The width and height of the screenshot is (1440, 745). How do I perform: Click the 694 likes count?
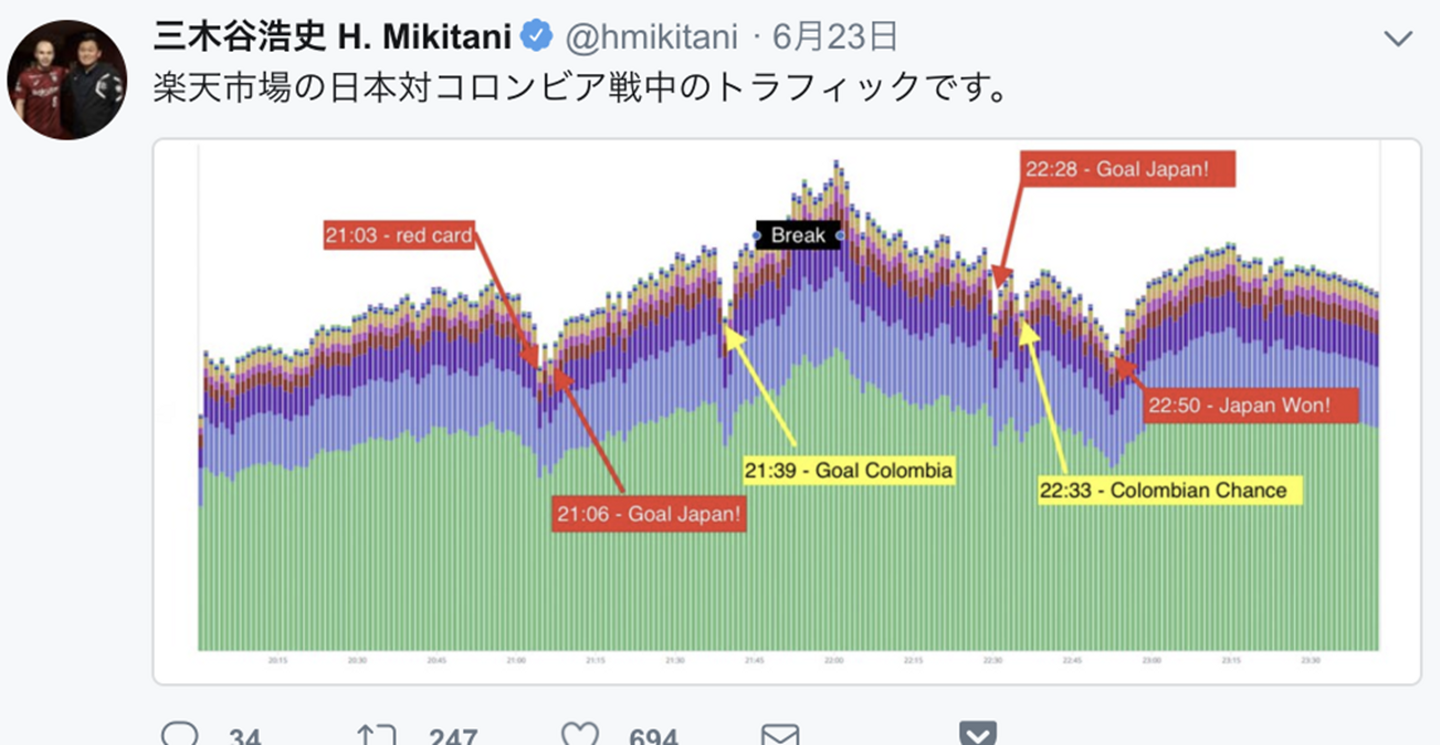(x=654, y=738)
